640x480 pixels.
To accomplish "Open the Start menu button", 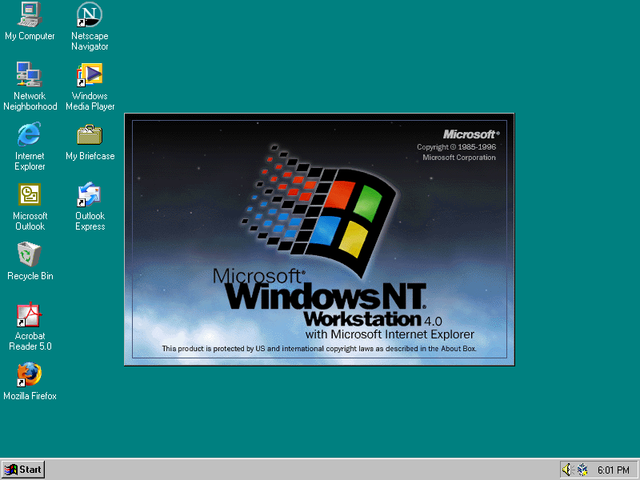I will pyautogui.click(x=23, y=470).
